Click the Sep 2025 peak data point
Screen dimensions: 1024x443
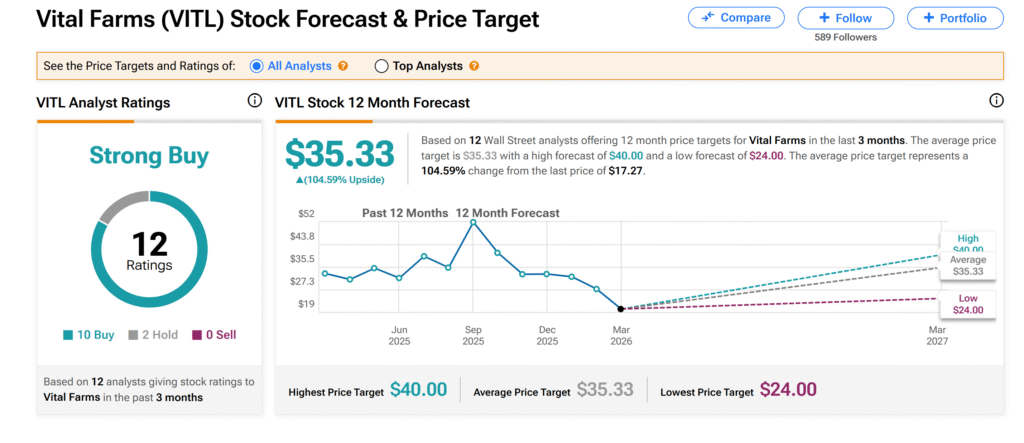(473, 222)
